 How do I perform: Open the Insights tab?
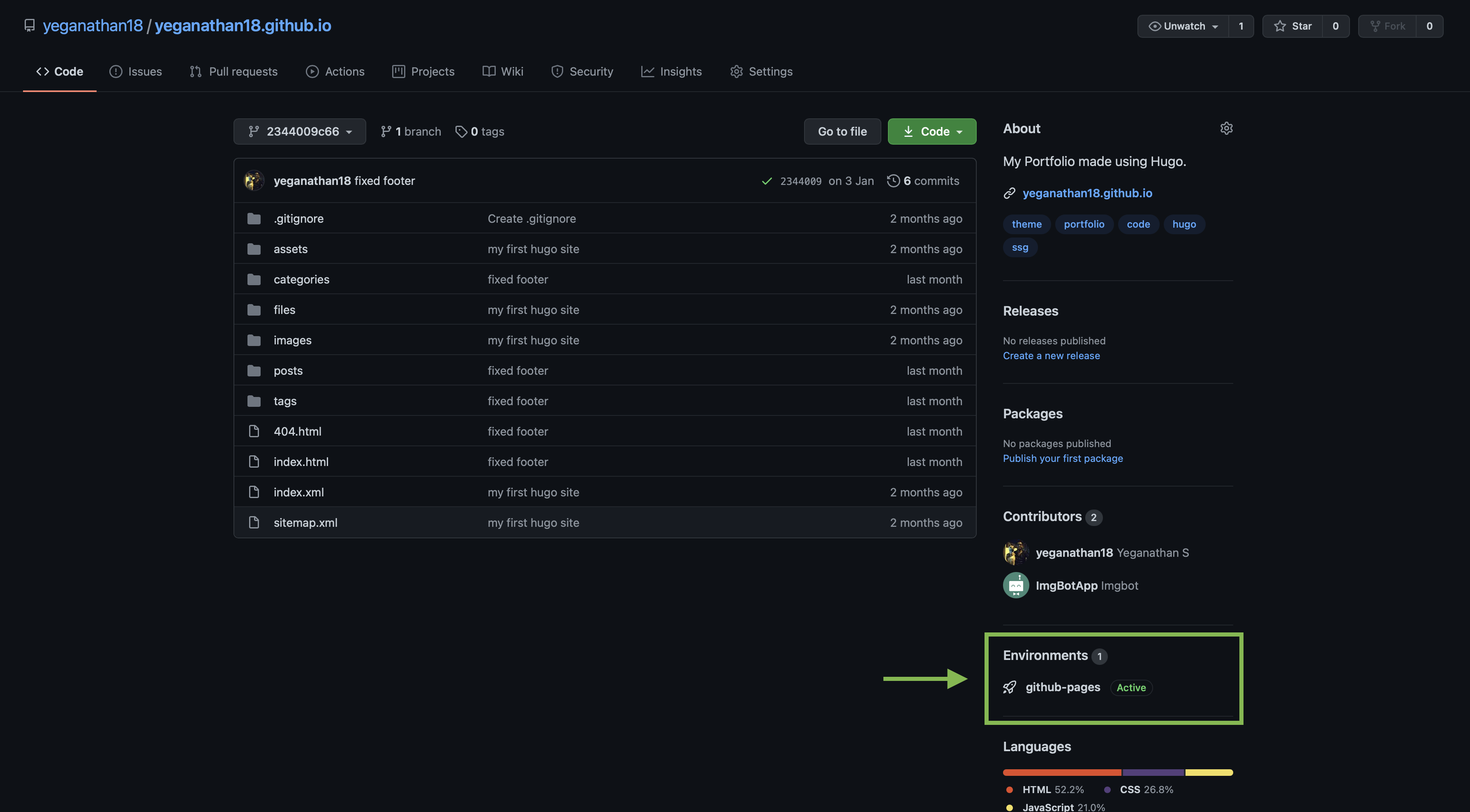click(672, 72)
